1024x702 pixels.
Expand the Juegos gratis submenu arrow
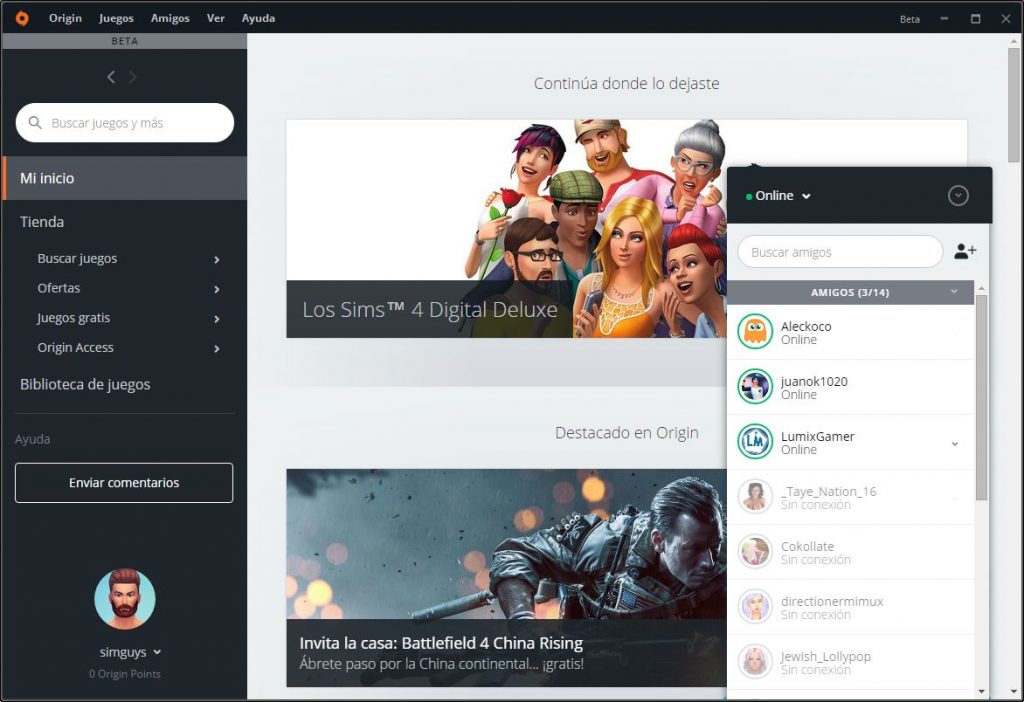point(217,319)
